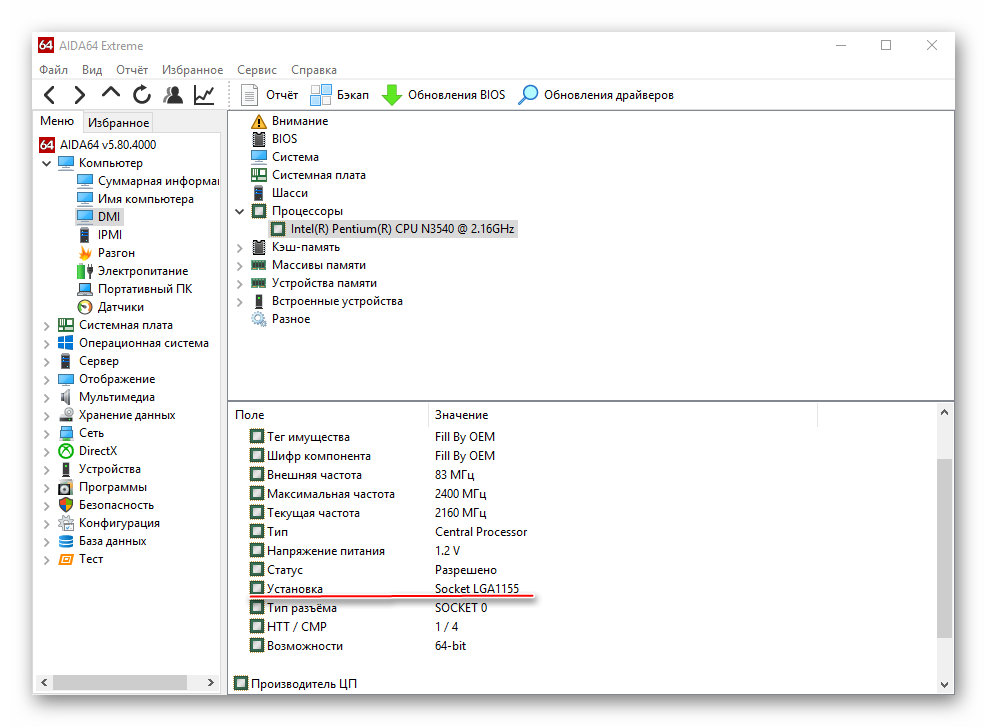The height and width of the screenshot is (727, 987).
Task: Expand the Системная плата node in sidebar
Action: tap(47, 325)
